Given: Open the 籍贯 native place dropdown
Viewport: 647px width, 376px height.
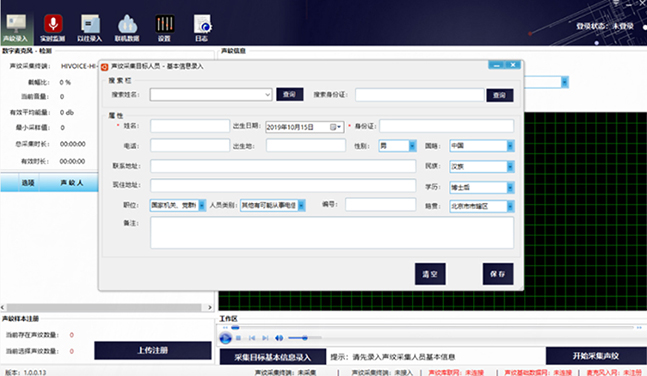Looking at the screenshot, I should pyautogui.click(x=510, y=206).
